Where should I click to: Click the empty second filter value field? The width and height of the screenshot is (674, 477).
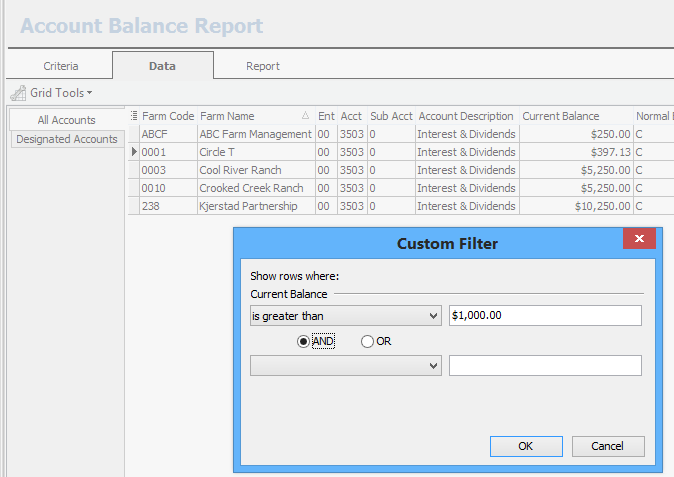click(545, 366)
